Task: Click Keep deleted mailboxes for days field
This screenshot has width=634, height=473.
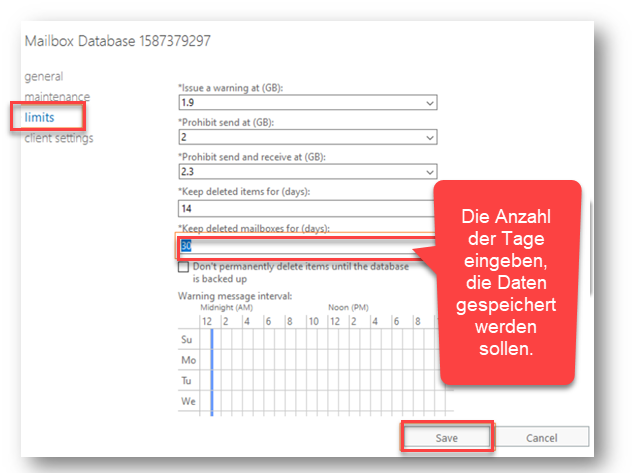Action: point(306,246)
